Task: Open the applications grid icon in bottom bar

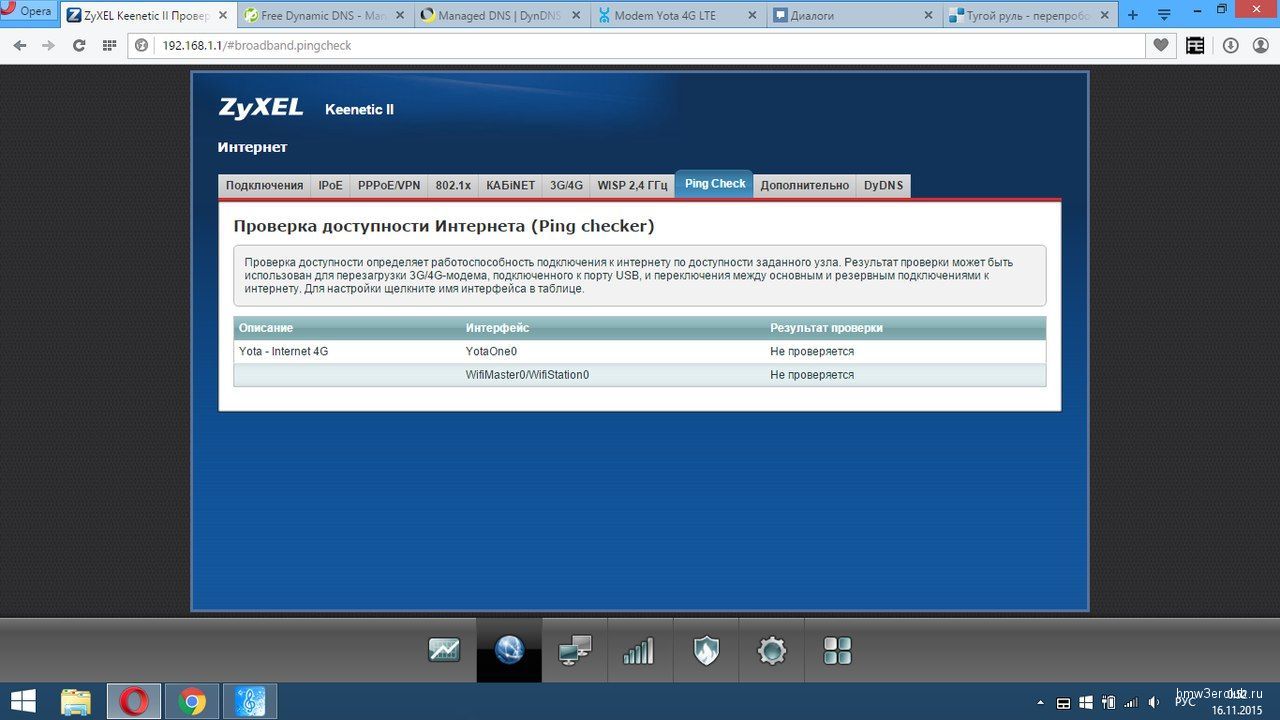Action: [x=837, y=651]
